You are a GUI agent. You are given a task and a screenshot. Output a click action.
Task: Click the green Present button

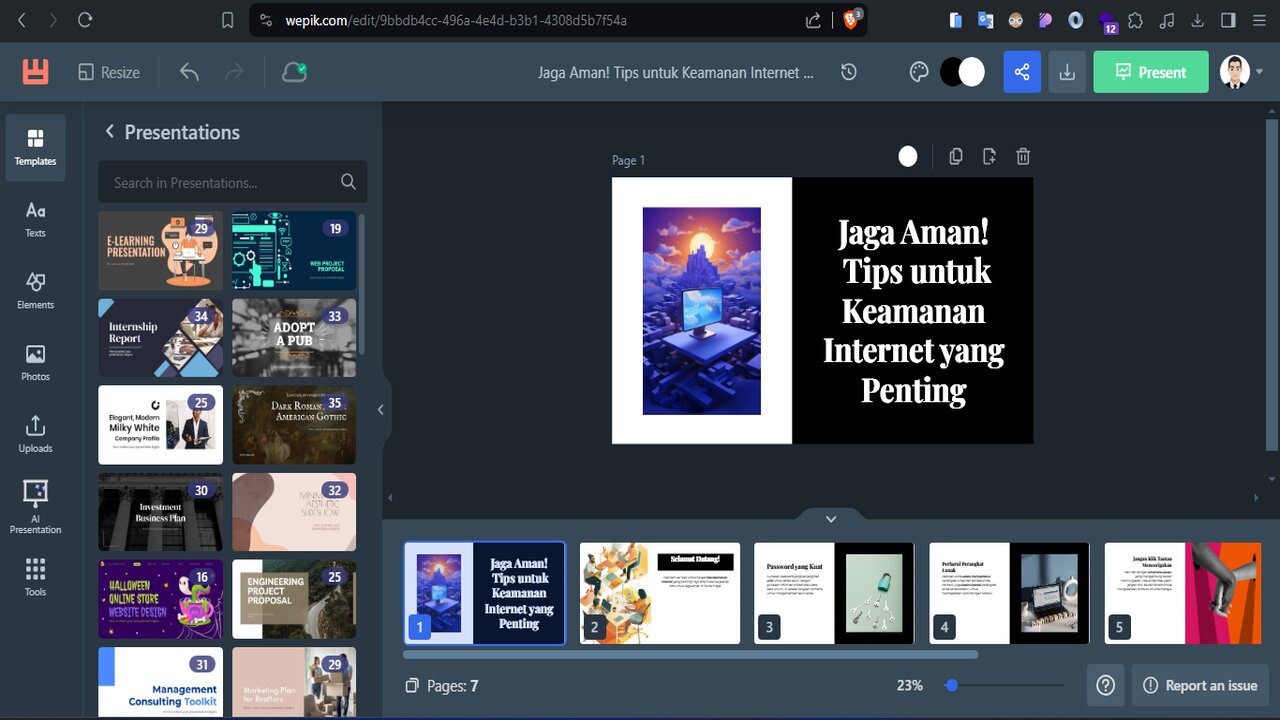click(1150, 72)
